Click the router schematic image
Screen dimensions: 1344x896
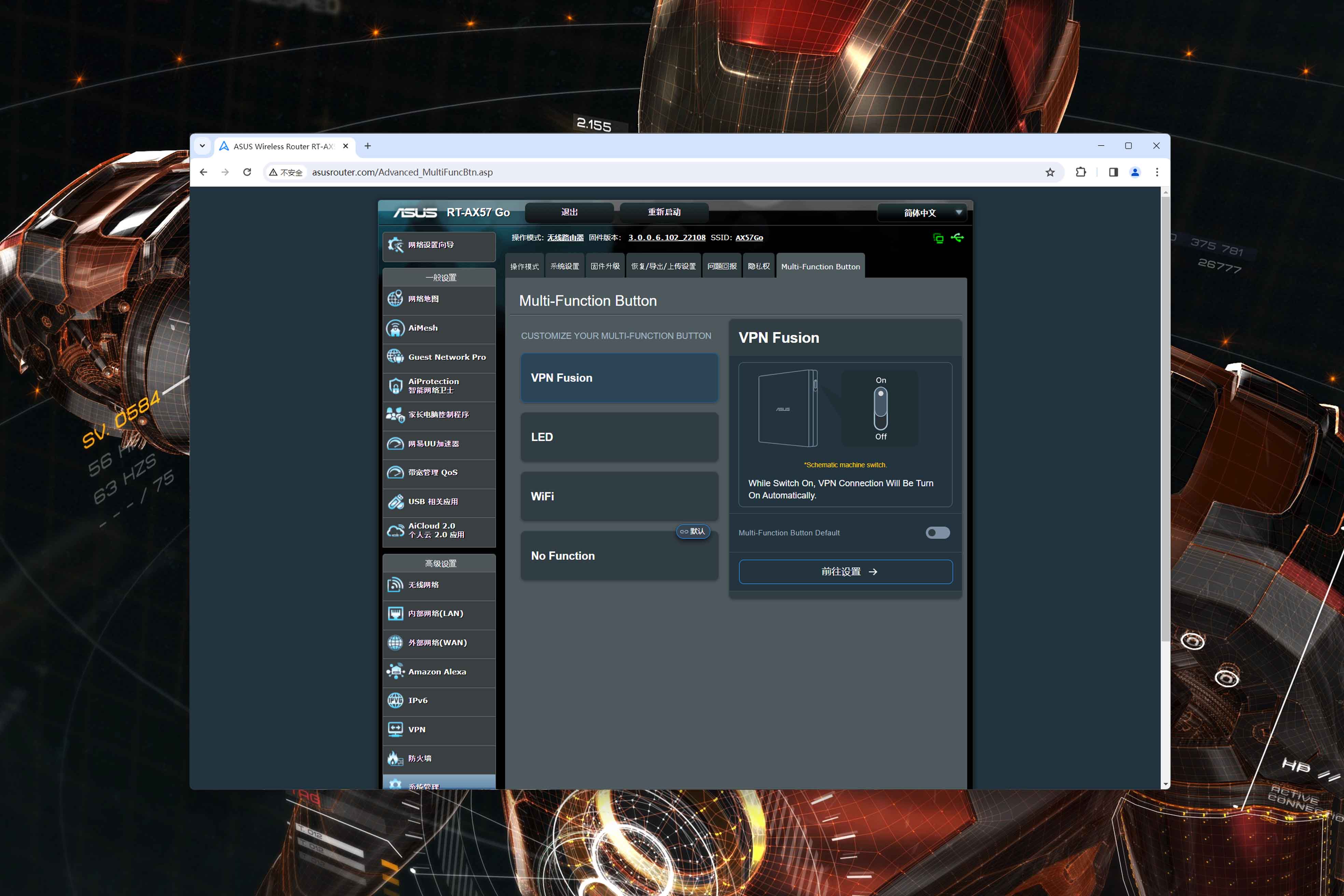788,408
